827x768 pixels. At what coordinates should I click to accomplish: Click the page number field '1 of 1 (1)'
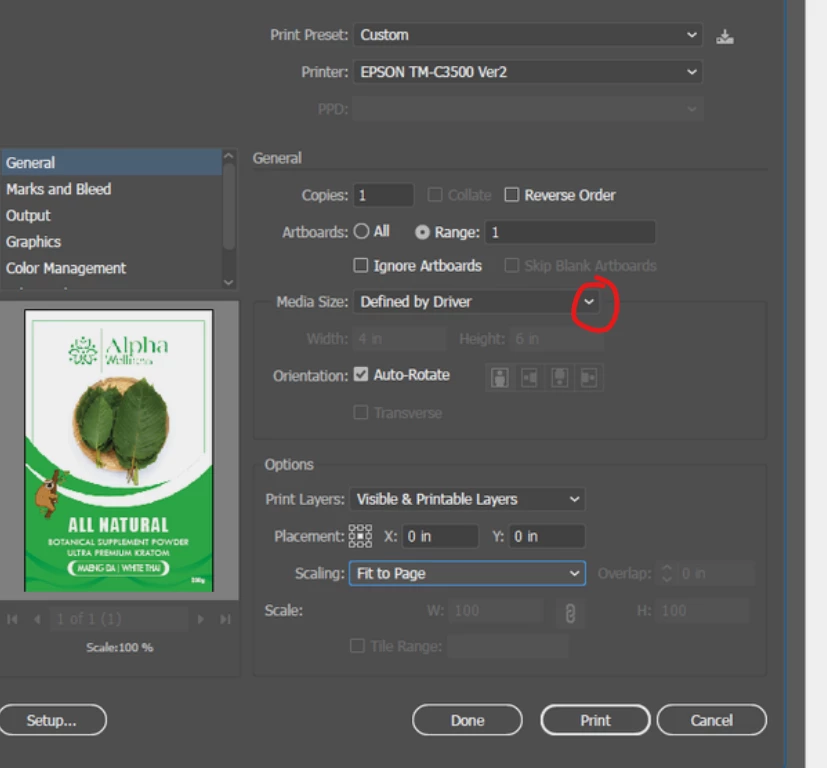118,619
